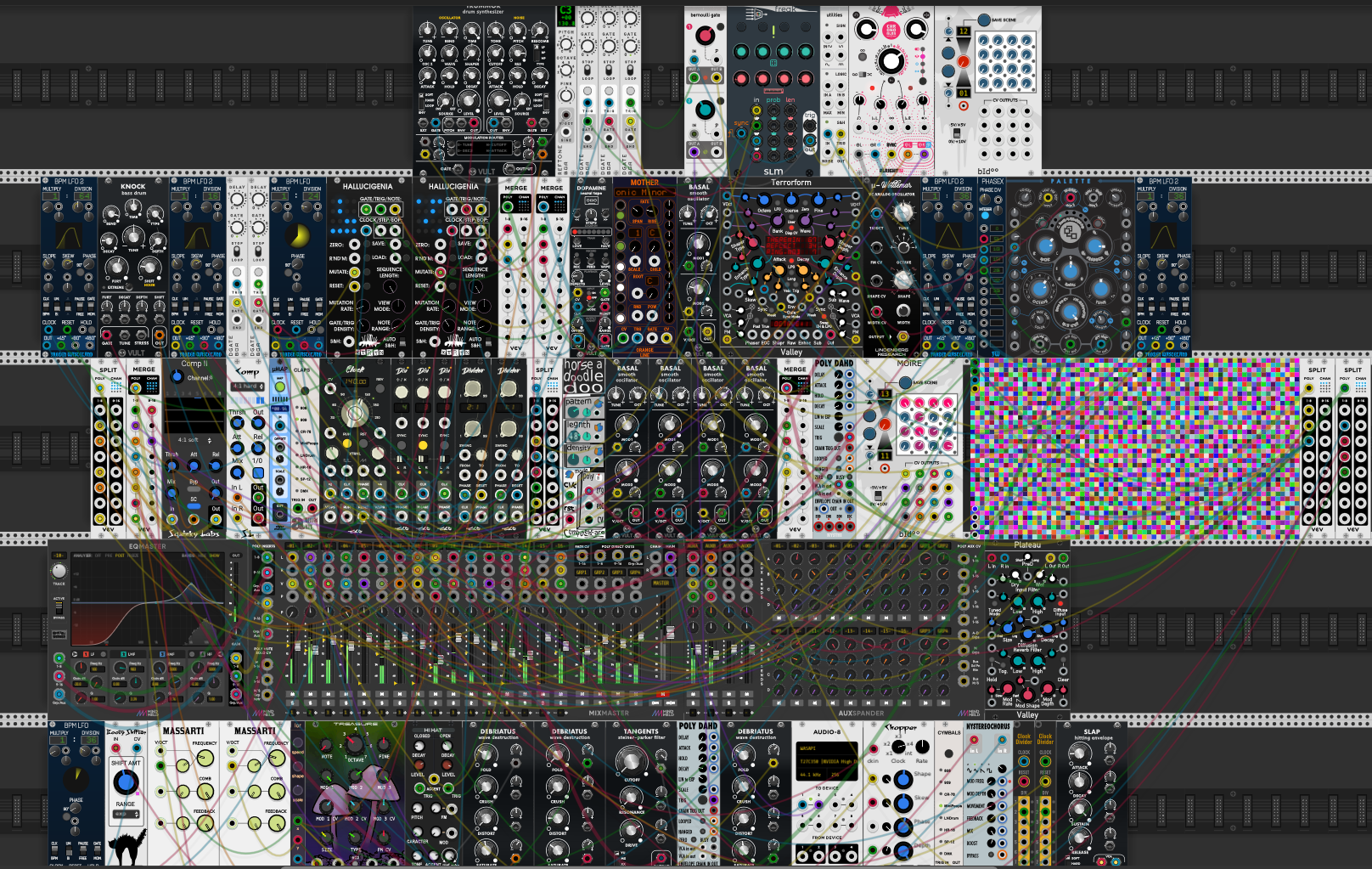Click the yellow RUN button on Clock module
This screenshot has height=869, width=1372.
(x=346, y=443)
